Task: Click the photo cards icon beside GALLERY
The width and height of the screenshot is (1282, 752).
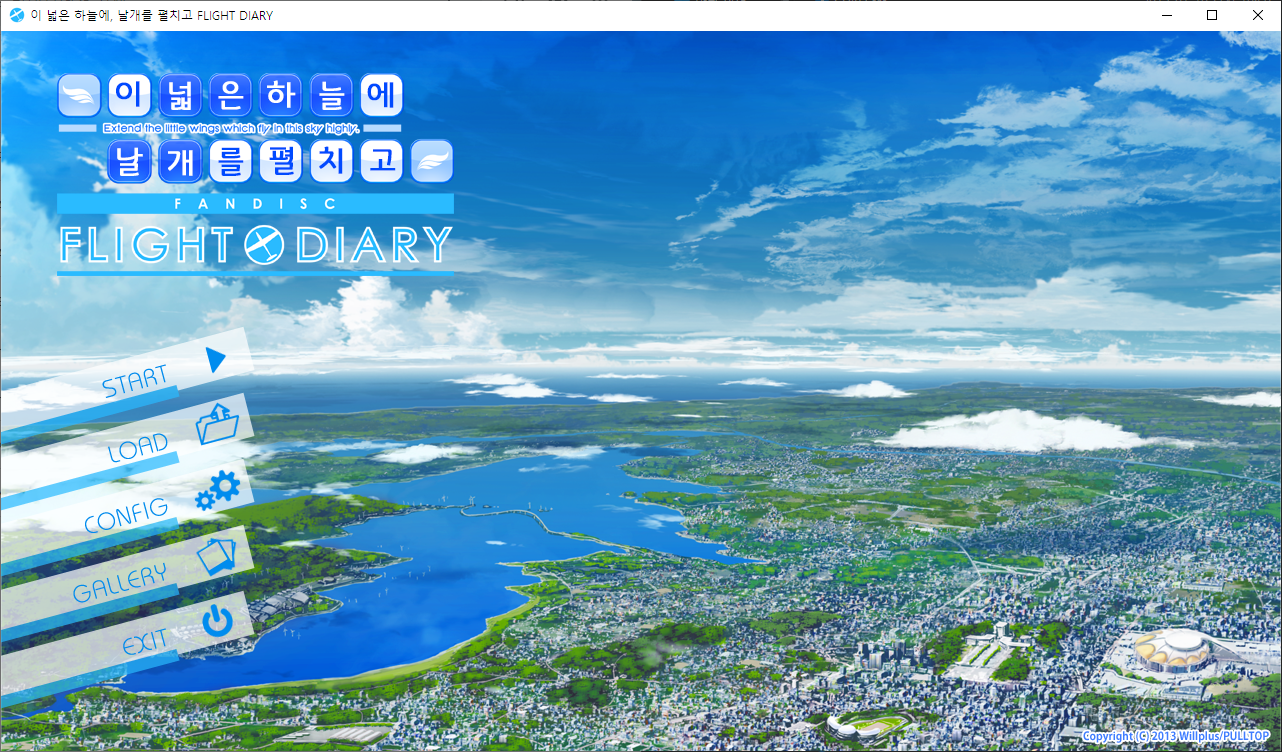Action: pyautogui.click(x=217, y=555)
